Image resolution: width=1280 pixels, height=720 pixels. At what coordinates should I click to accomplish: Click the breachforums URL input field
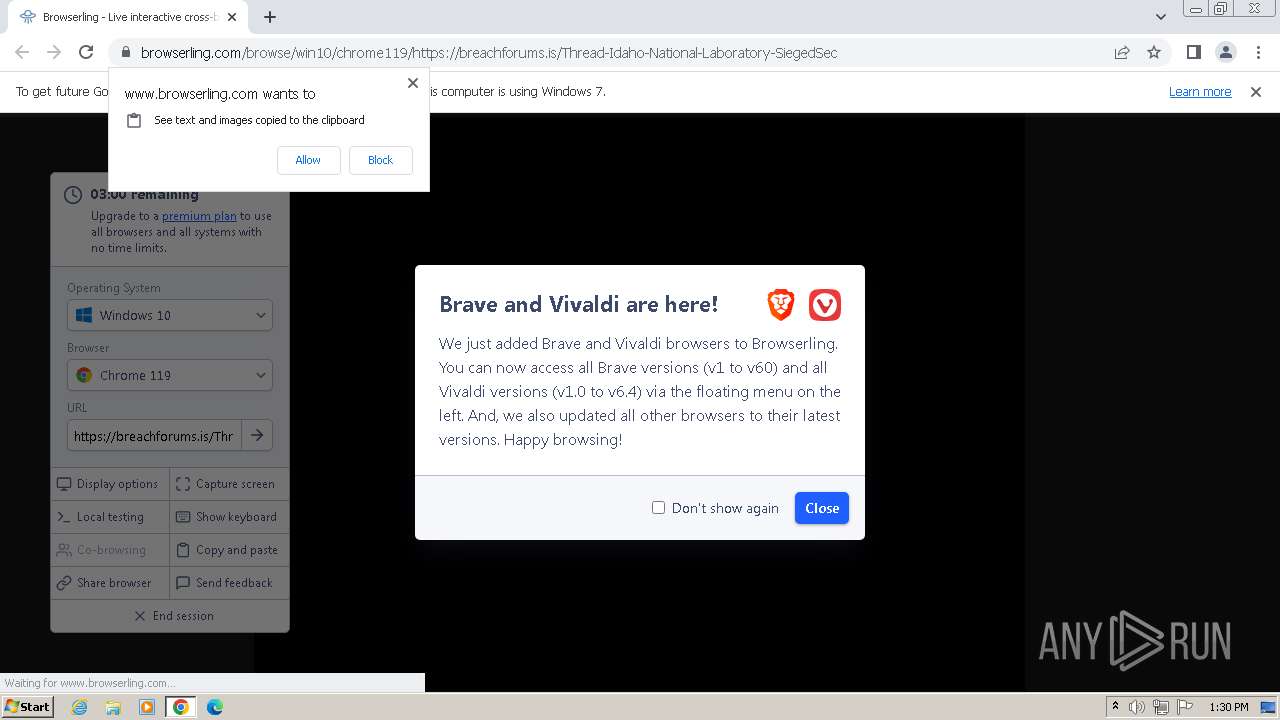click(154, 436)
